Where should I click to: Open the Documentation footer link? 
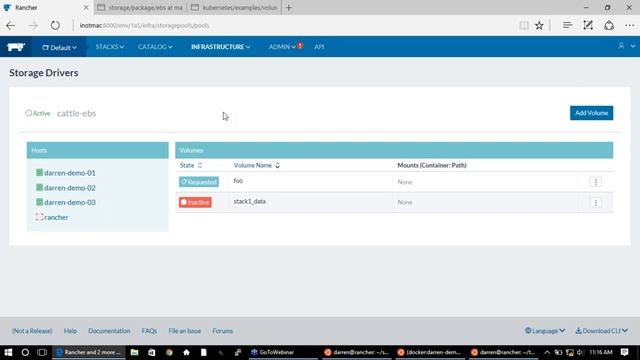click(x=109, y=331)
